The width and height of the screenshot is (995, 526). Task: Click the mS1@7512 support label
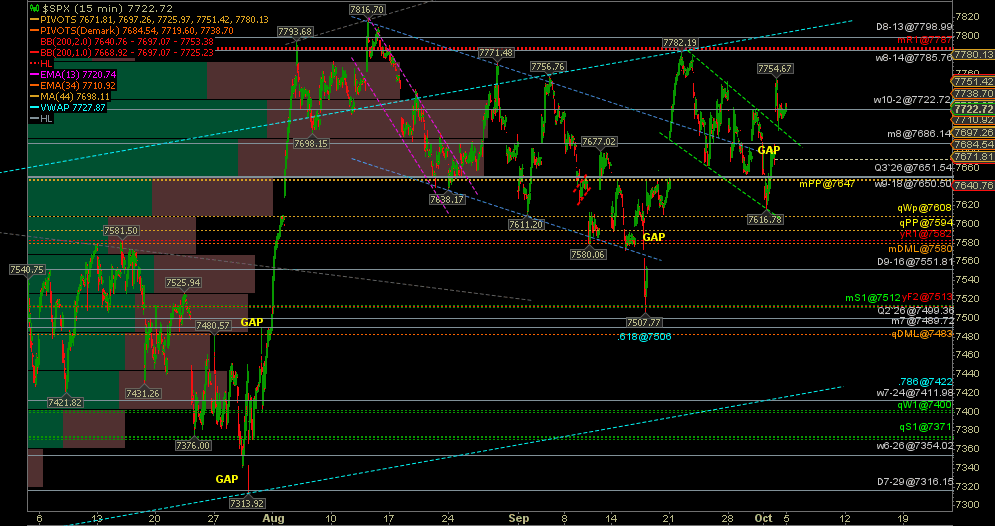(873, 297)
